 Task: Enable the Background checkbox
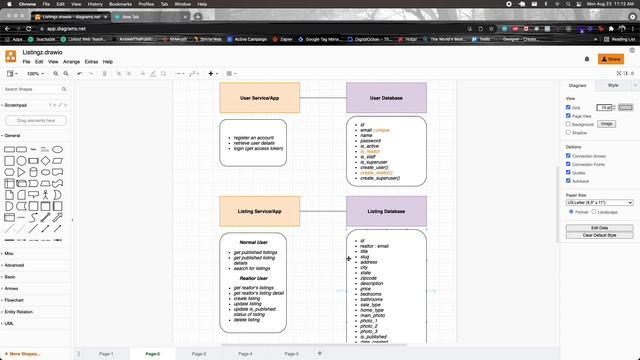[x=568, y=124]
